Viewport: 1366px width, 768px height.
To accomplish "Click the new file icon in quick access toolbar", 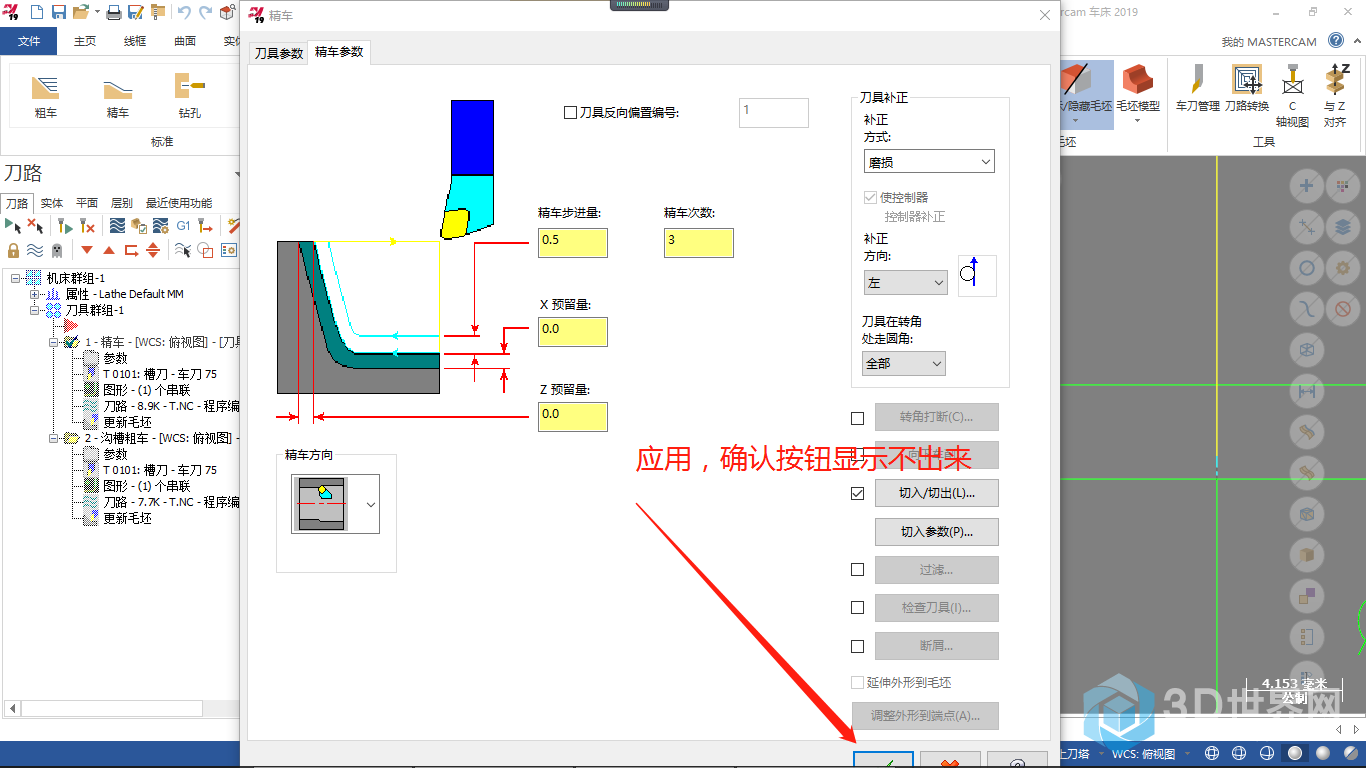I will point(38,13).
